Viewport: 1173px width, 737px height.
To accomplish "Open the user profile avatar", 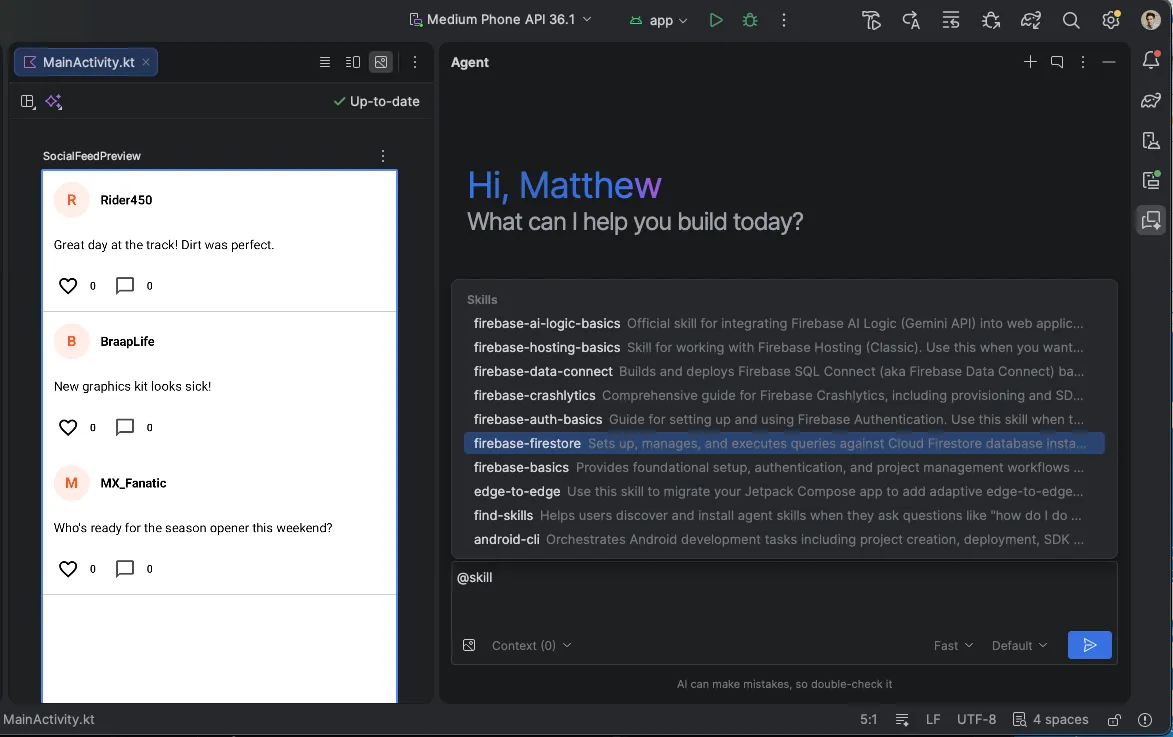I will coord(1151,20).
